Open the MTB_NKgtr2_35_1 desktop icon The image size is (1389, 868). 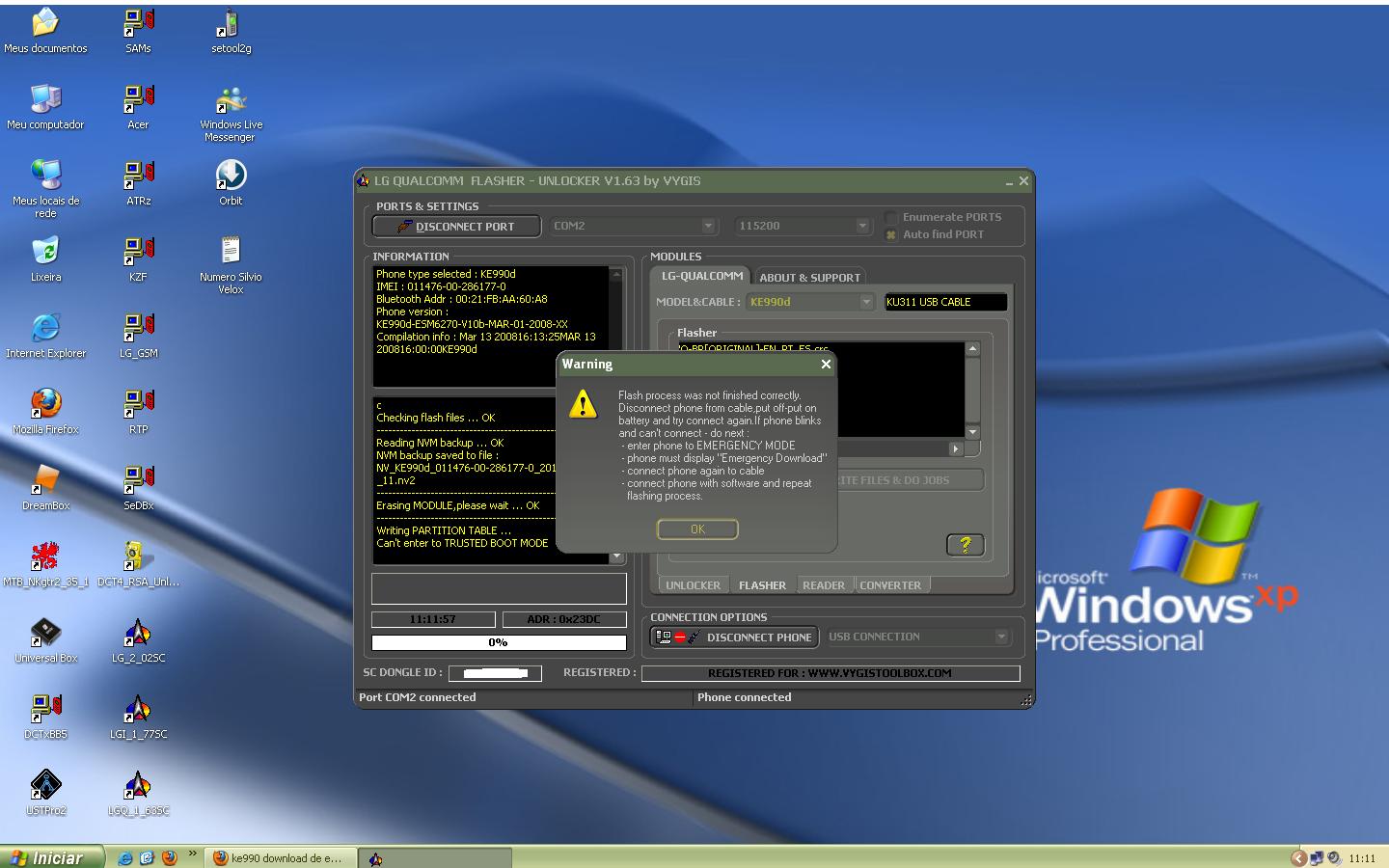pyautogui.click(x=45, y=564)
